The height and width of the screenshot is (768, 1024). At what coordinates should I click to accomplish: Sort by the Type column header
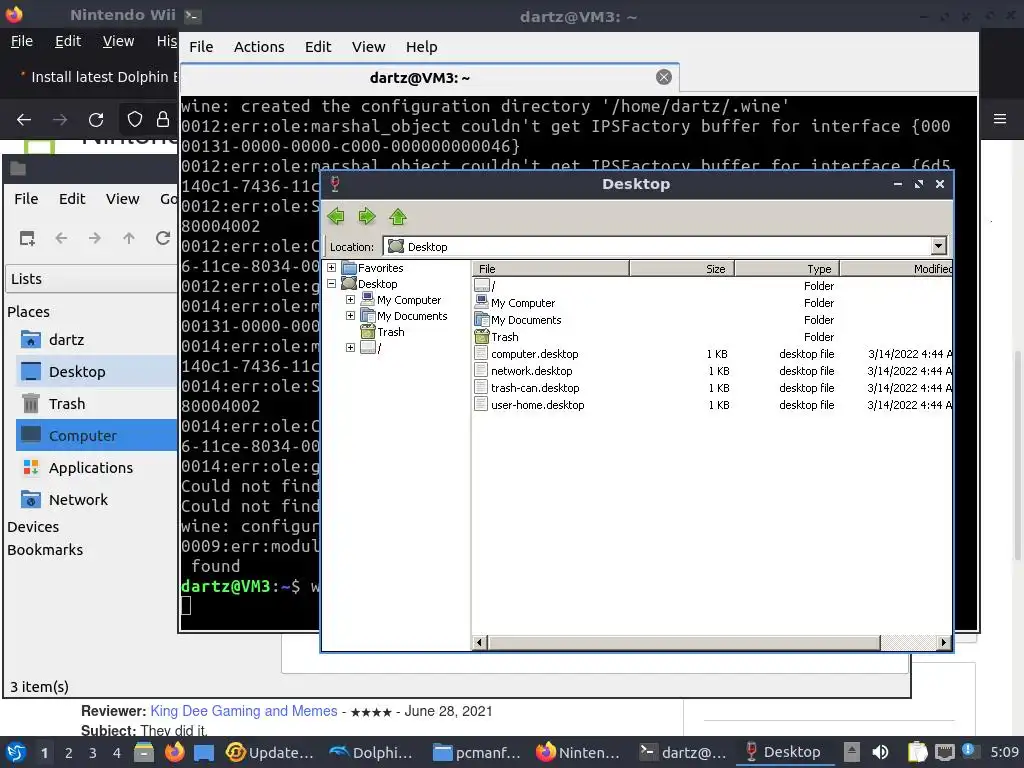pos(787,268)
